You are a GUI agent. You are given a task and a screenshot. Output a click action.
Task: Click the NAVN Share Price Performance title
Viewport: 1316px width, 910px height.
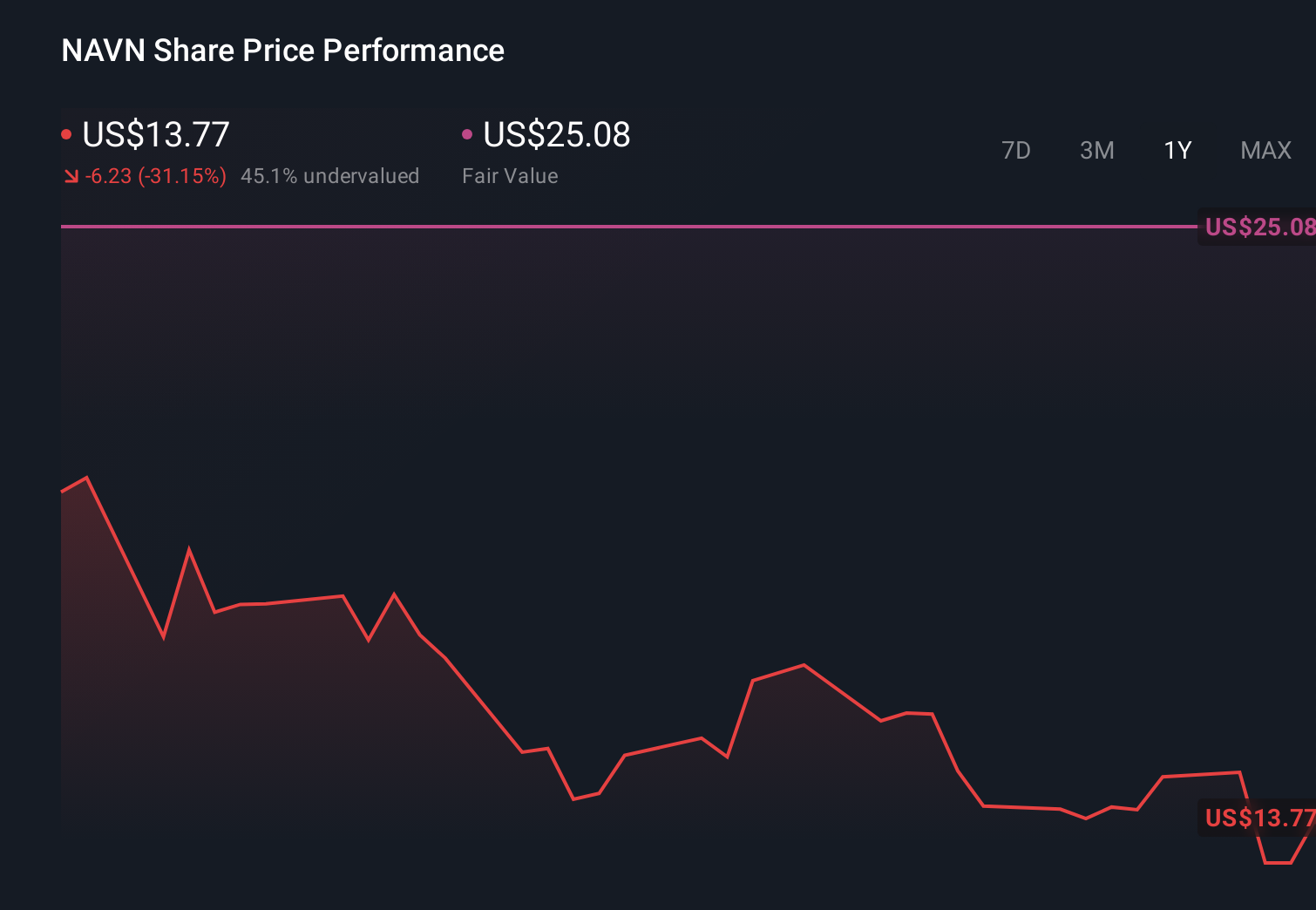pos(282,51)
